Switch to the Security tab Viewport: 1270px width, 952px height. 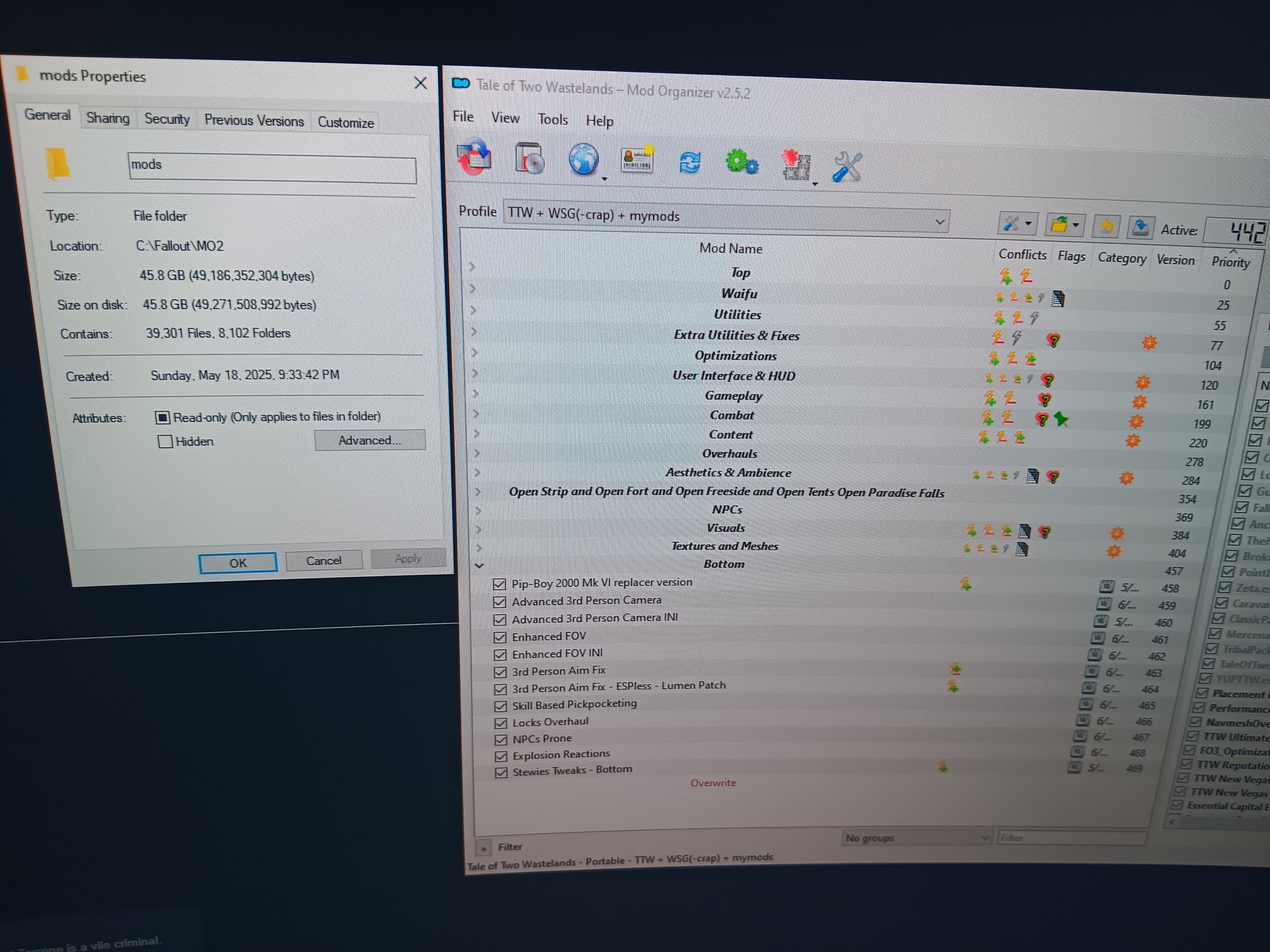pos(167,119)
